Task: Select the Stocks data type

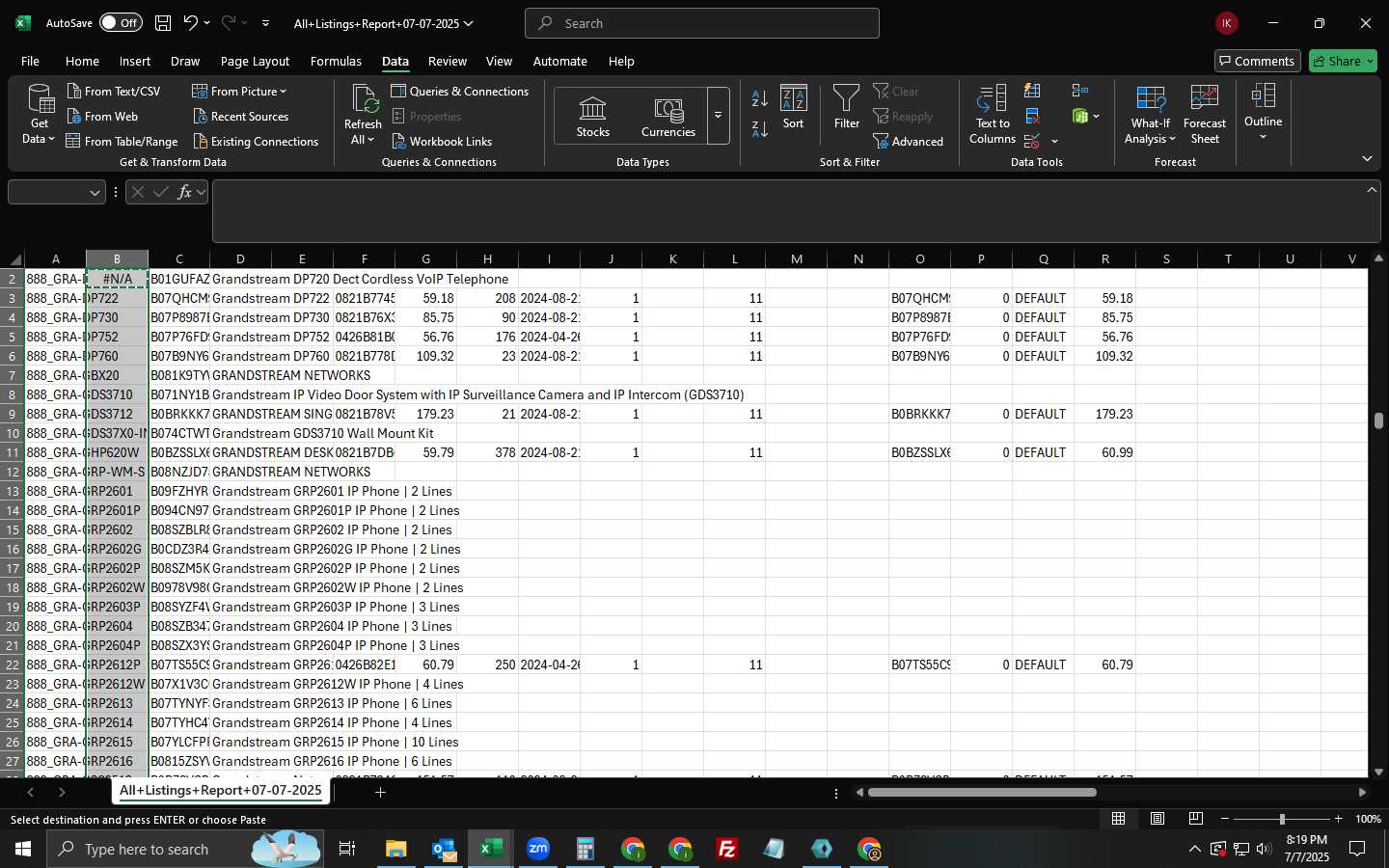Action: tap(592, 117)
